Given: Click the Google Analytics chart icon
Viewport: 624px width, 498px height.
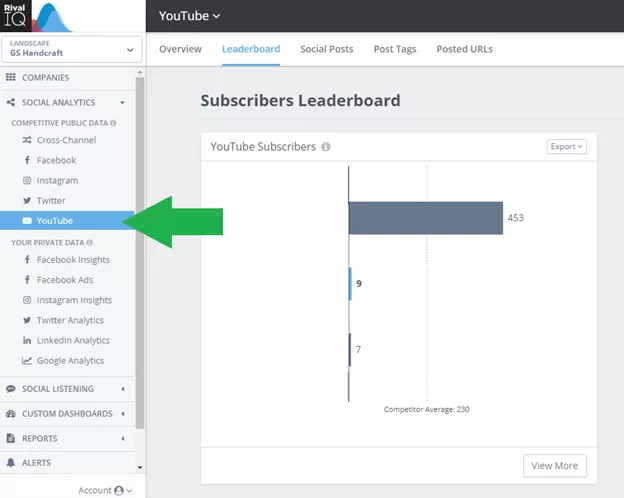Looking at the screenshot, I should (x=27, y=361).
